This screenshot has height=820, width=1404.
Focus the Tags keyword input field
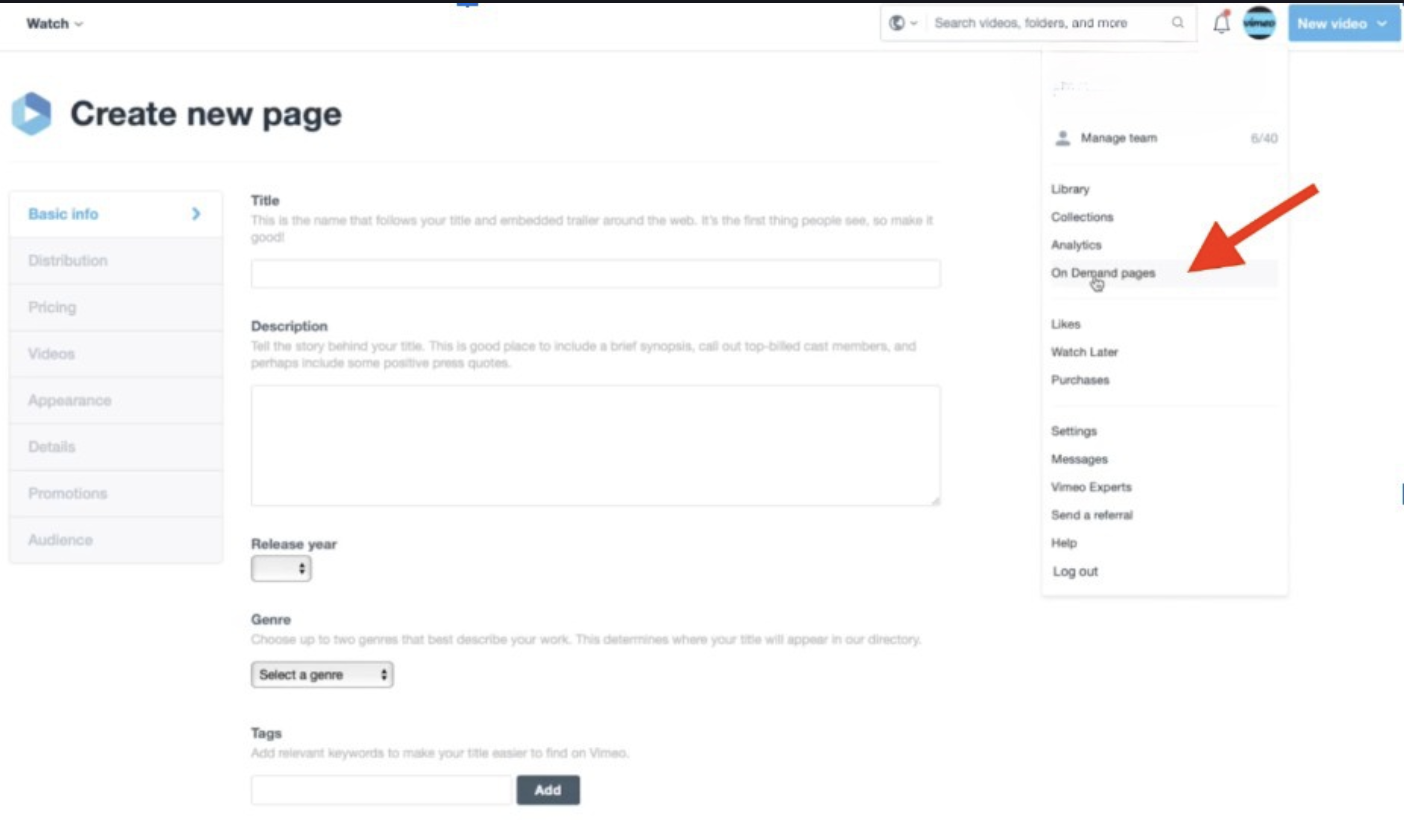(381, 790)
